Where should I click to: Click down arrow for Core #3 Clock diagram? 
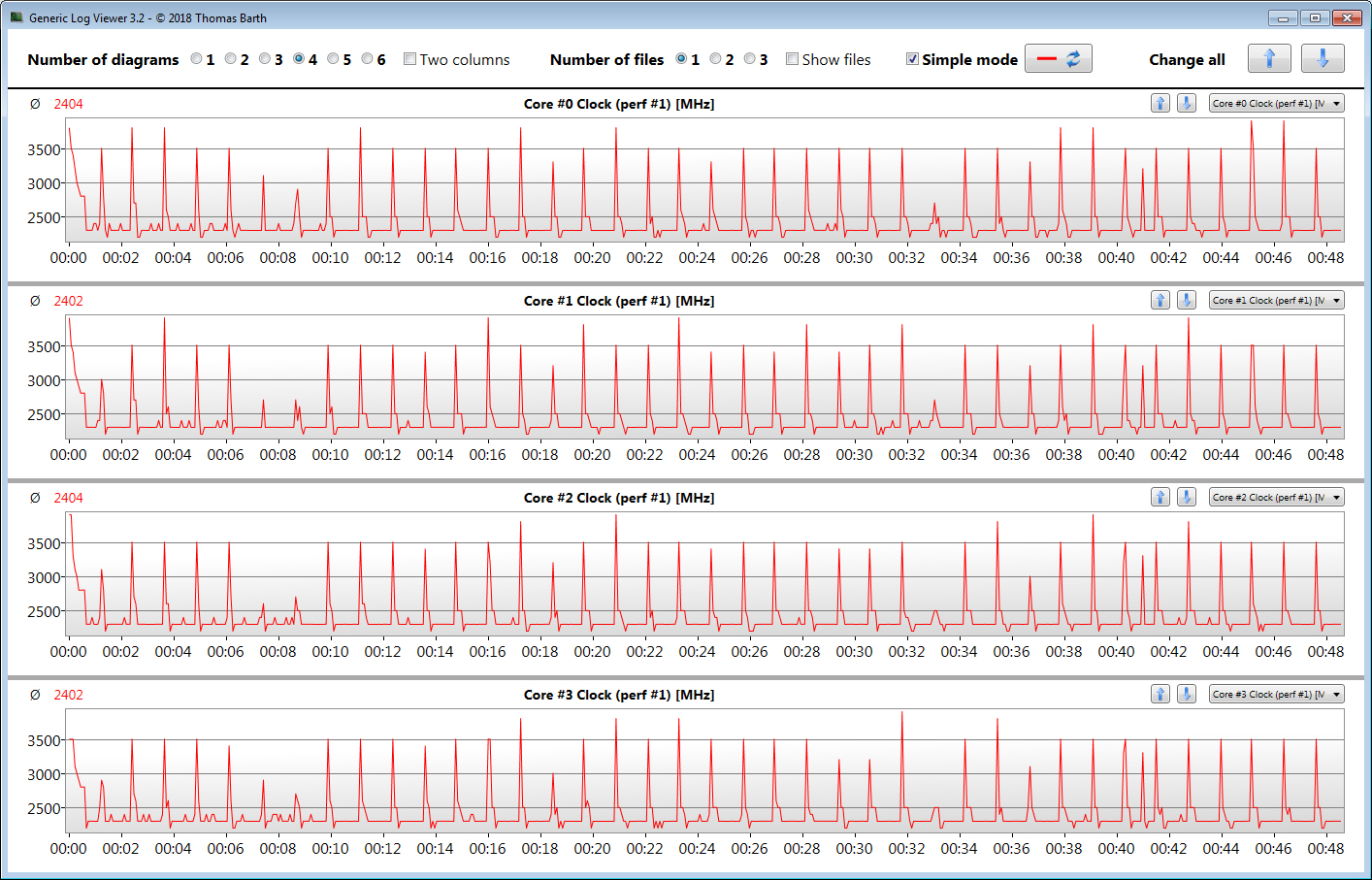tap(1186, 694)
